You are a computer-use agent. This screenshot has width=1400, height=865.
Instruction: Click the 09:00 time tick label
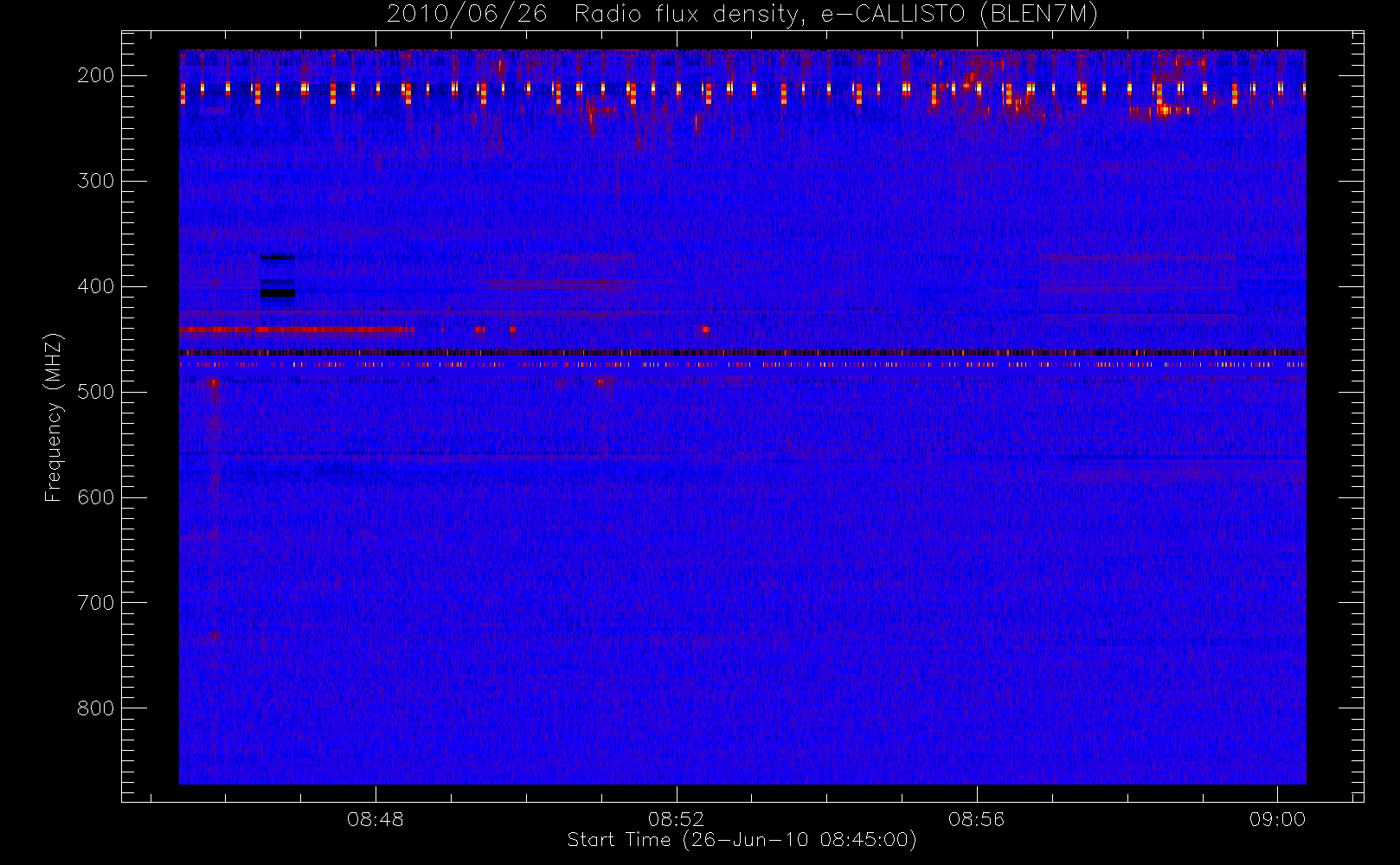(1277, 819)
